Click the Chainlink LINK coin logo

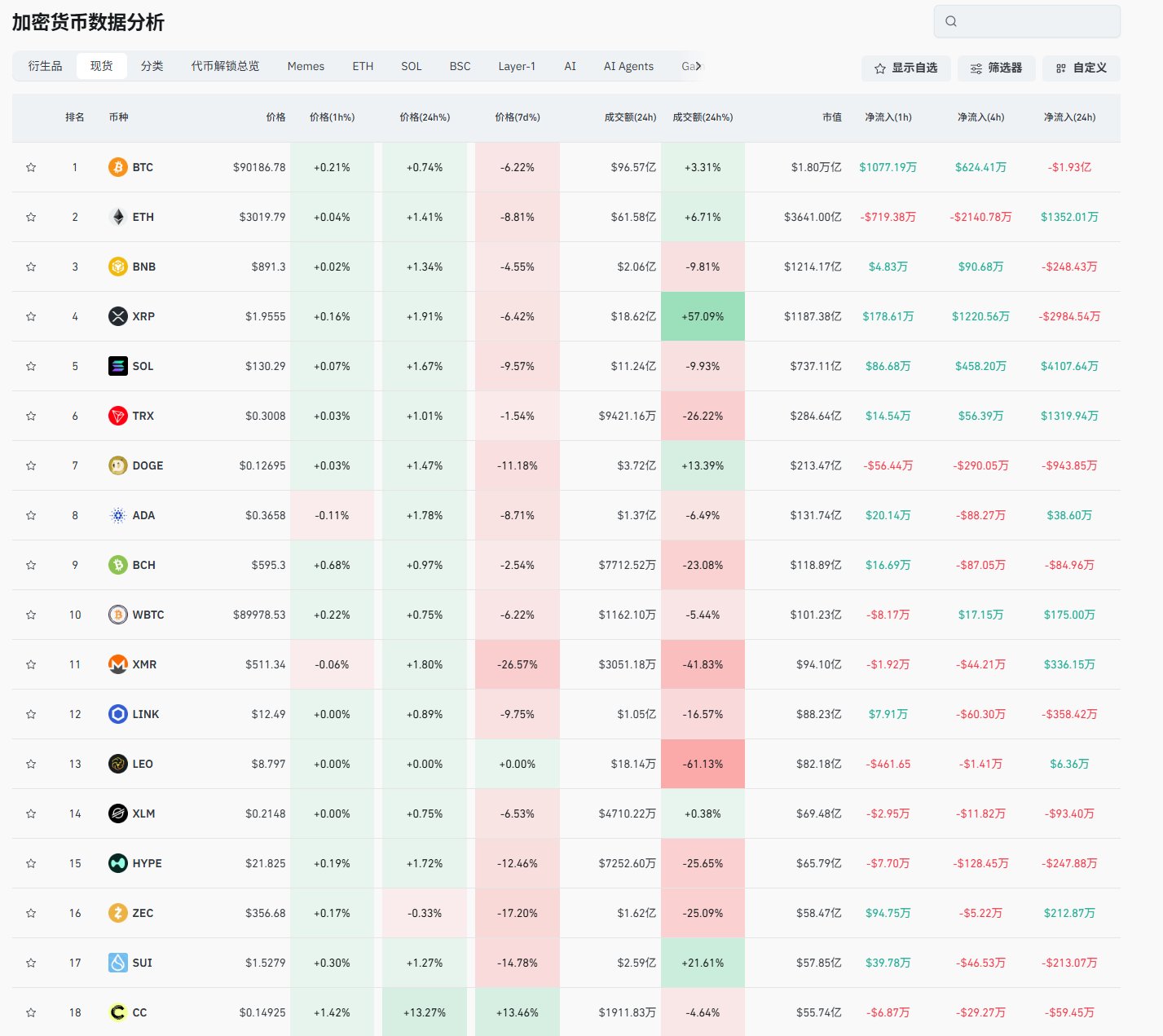click(x=118, y=714)
